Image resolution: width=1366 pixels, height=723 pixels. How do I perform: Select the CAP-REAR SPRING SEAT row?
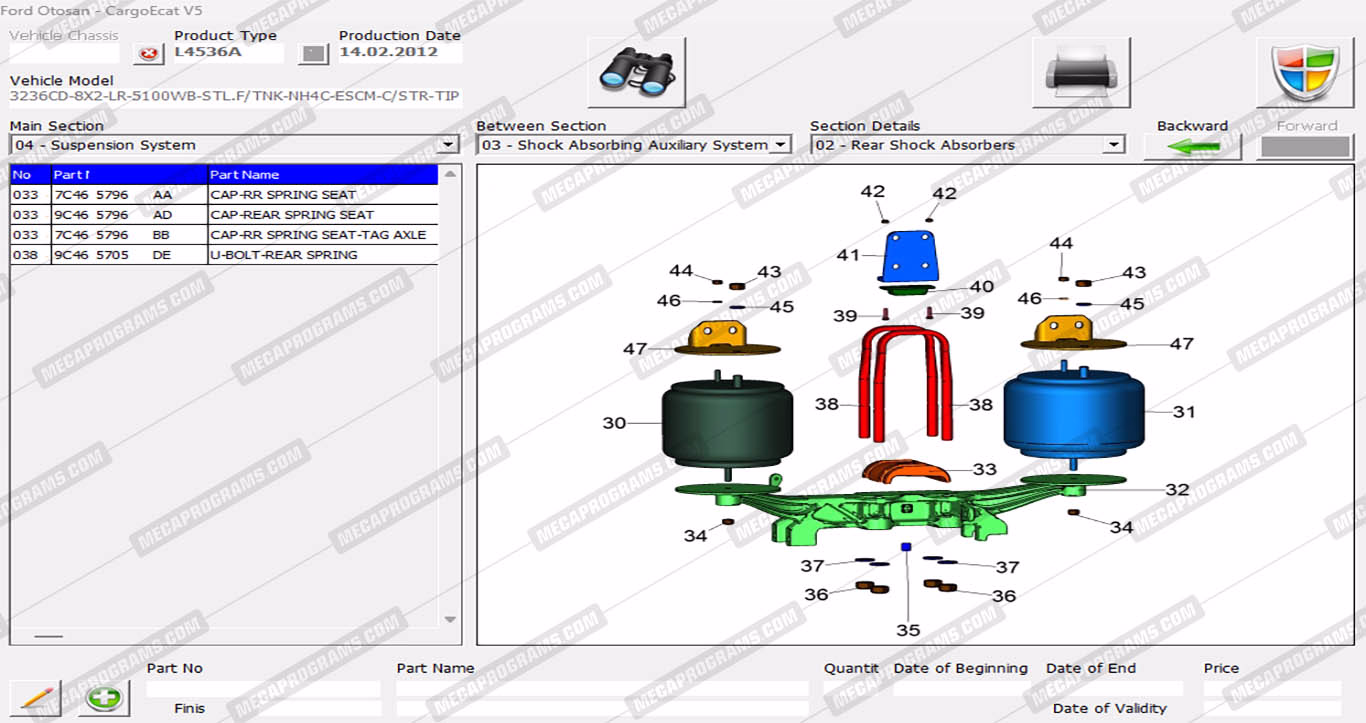(224, 215)
